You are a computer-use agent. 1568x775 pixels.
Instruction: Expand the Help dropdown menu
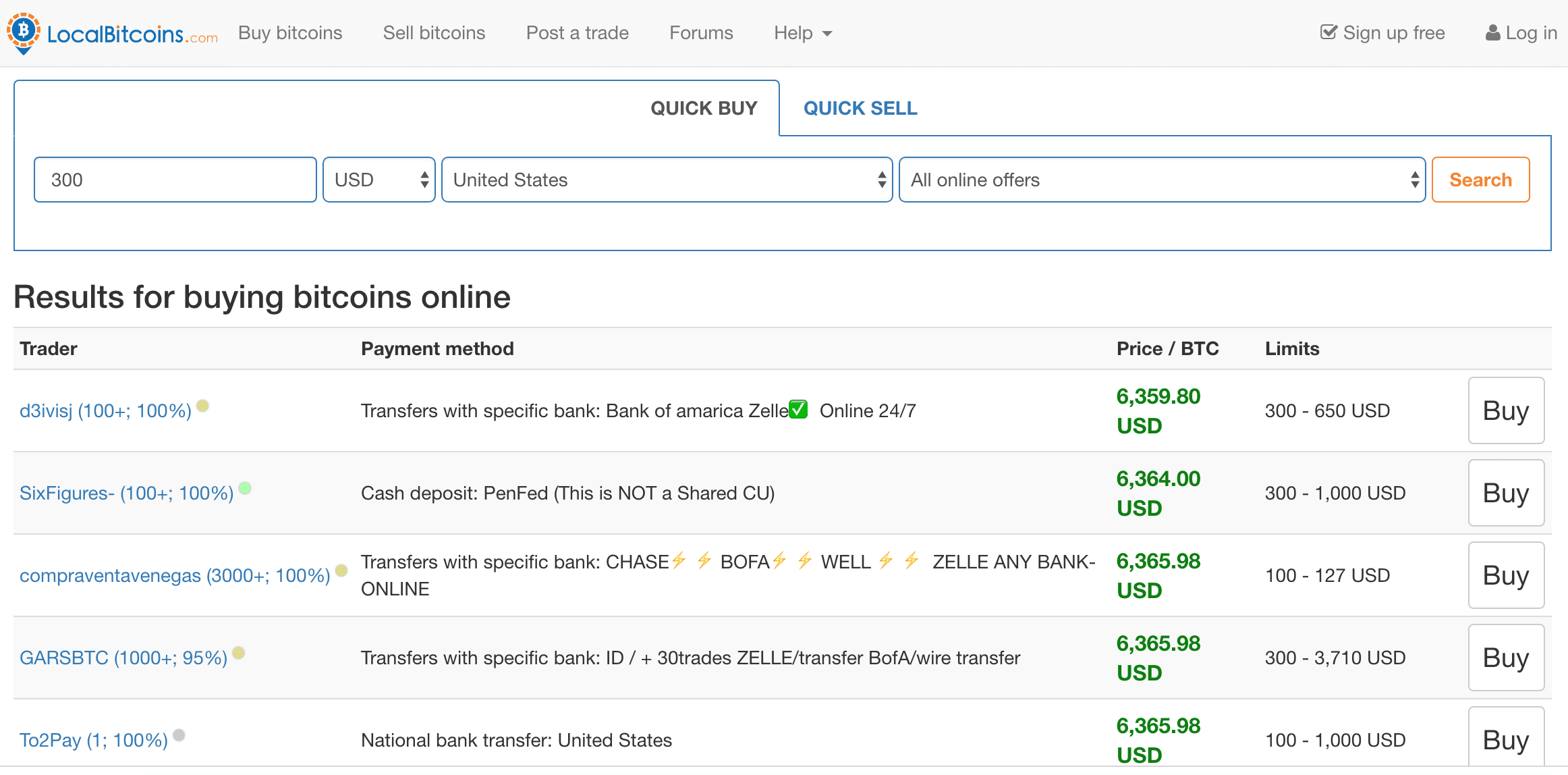[x=802, y=33]
